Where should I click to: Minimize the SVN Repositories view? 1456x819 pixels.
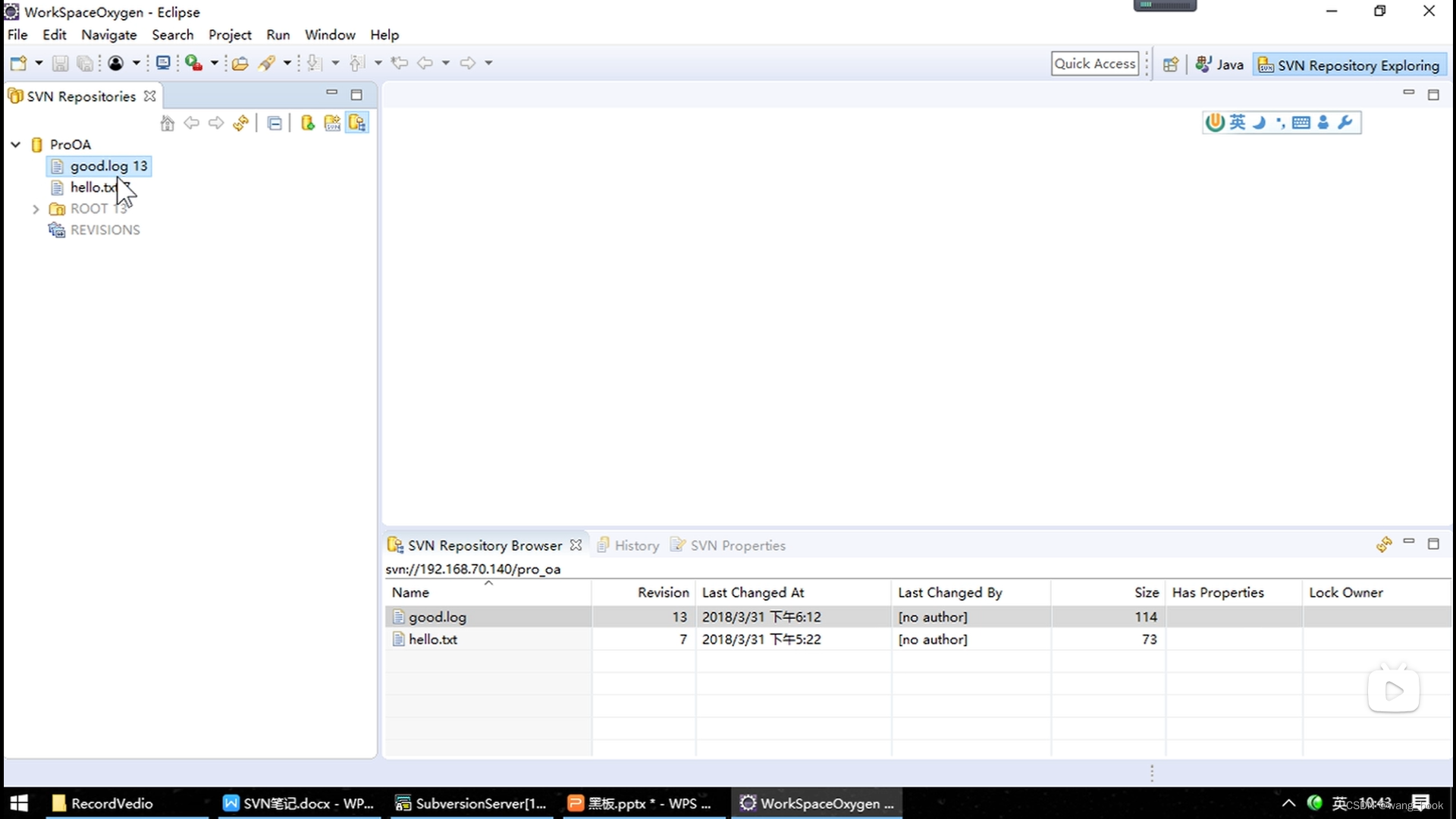click(x=331, y=93)
